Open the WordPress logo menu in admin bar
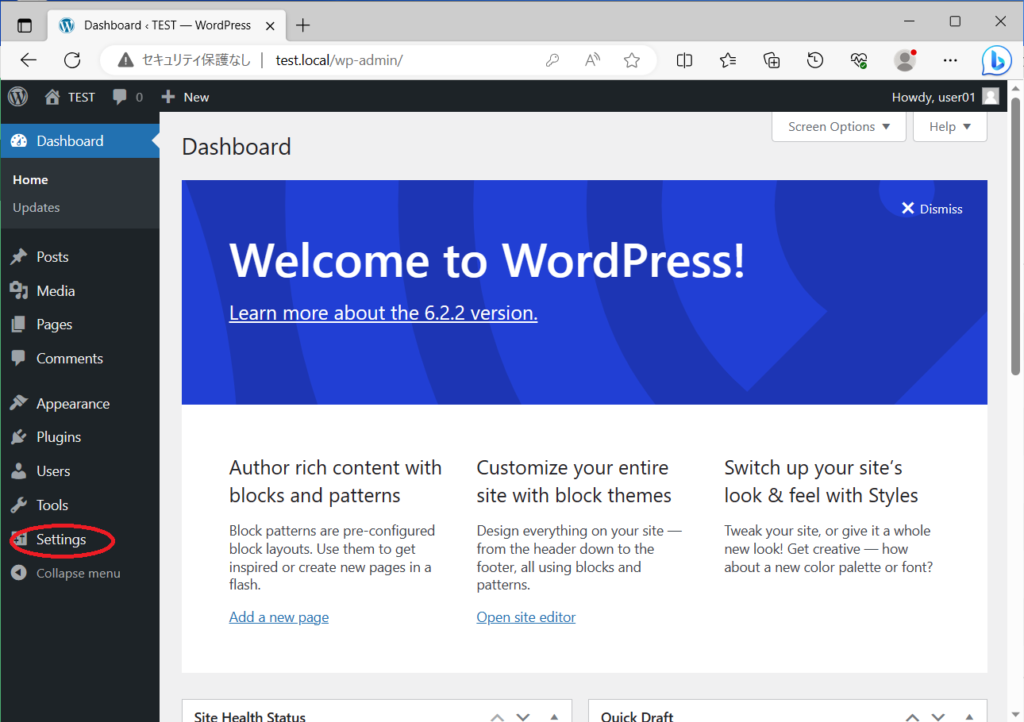Viewport: 1024px width, 722px height. click(x=18, y=97)
